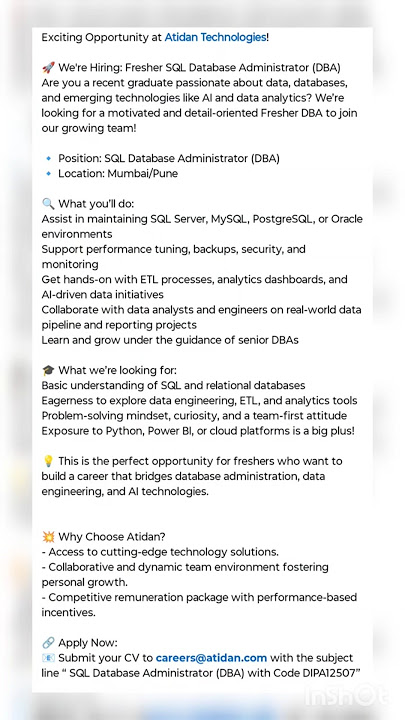Click the Learn and grow under guidance line
The height and width of the screenshot is (720, 405).
[170, 340]
